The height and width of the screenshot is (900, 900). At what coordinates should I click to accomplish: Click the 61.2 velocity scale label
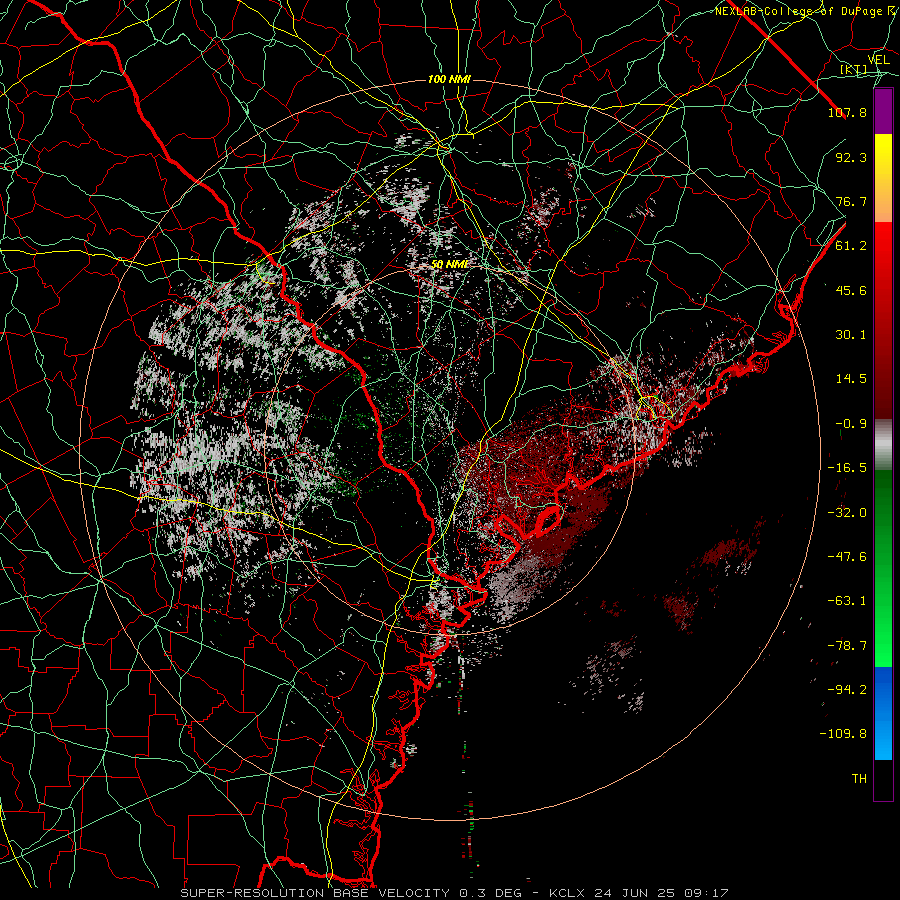click(851, 246)
